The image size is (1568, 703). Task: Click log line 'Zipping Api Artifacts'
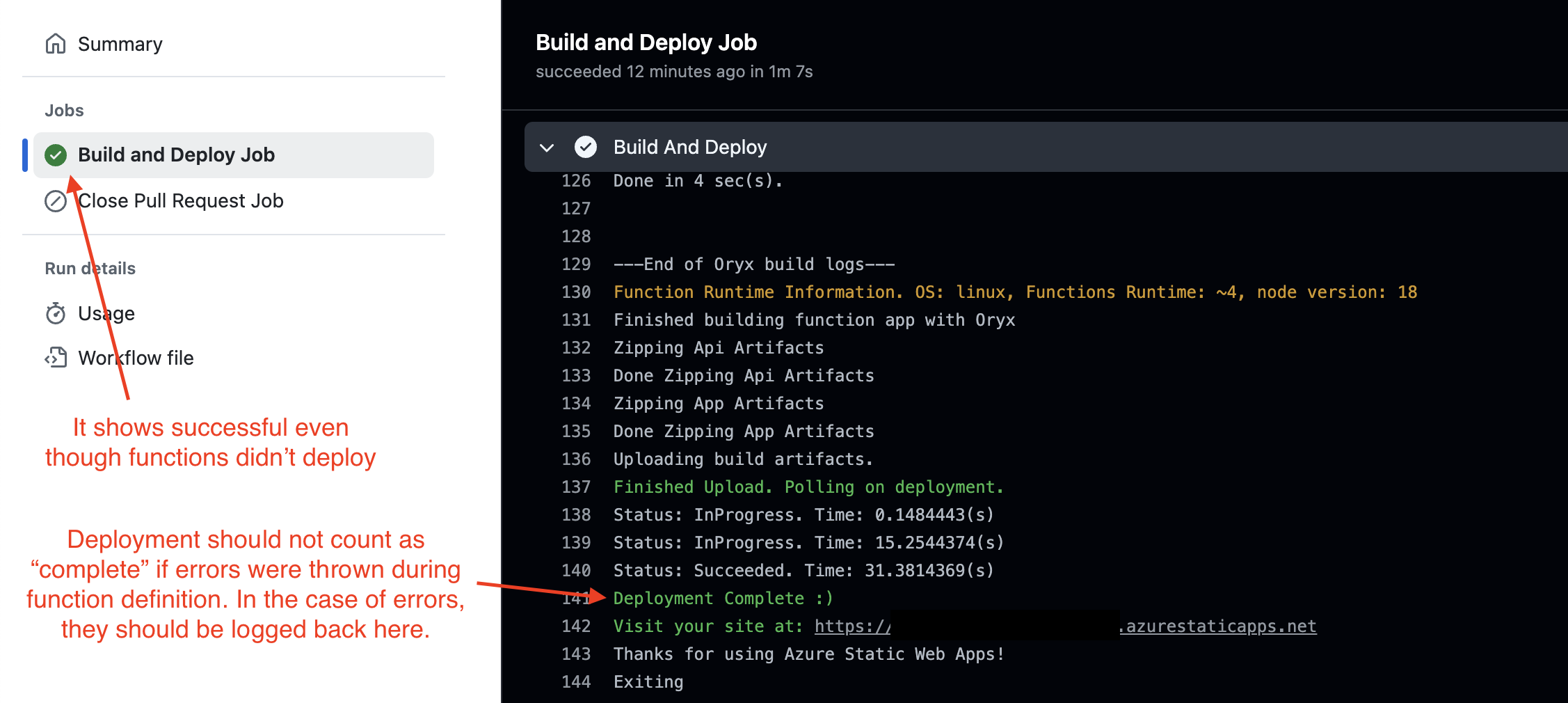[719, 348]
